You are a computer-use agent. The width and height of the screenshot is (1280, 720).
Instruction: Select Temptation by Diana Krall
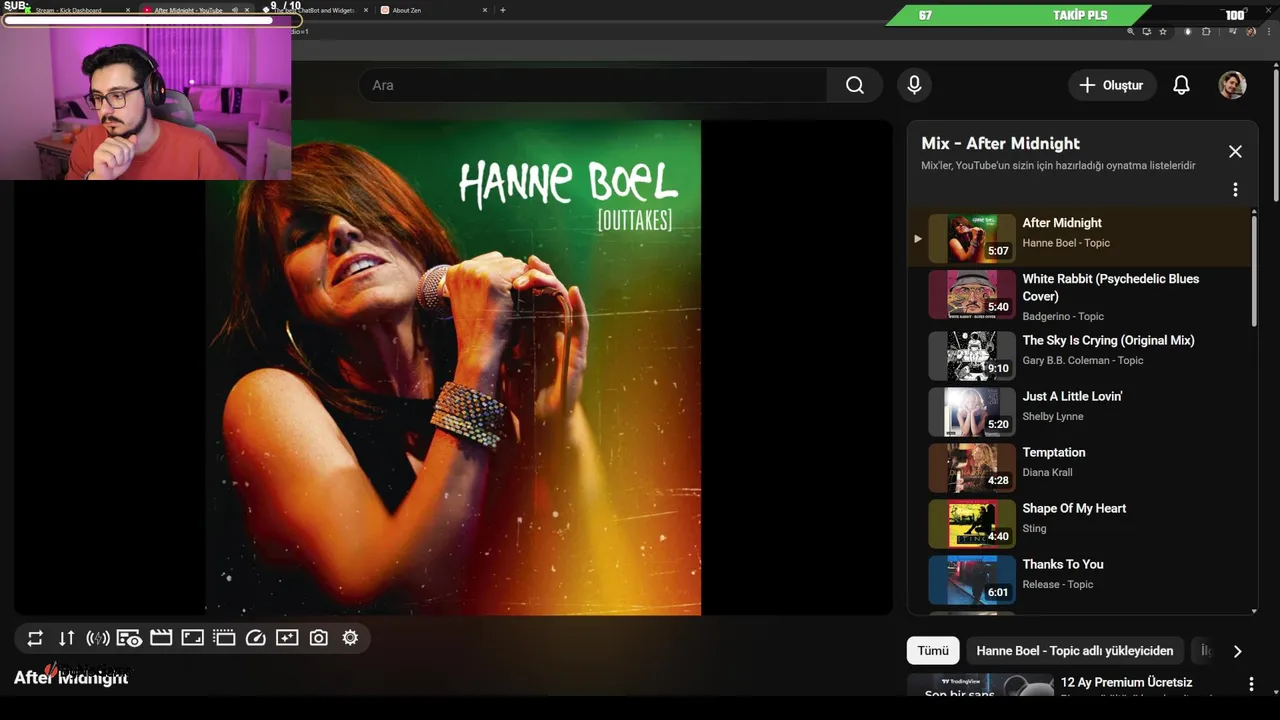click(x=1079, y=467)
